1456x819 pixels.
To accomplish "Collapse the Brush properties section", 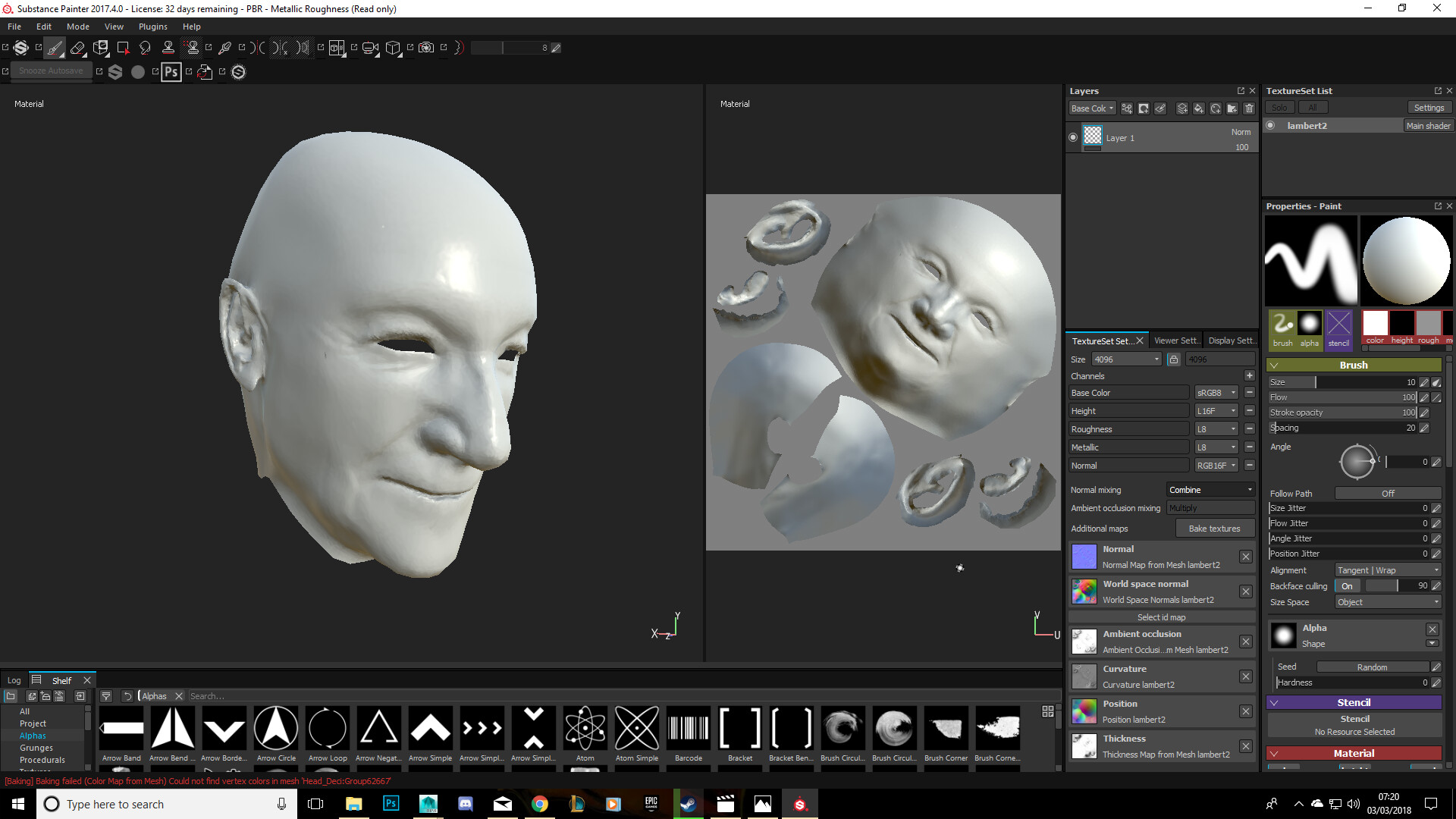I will (x=1275, y=365).
